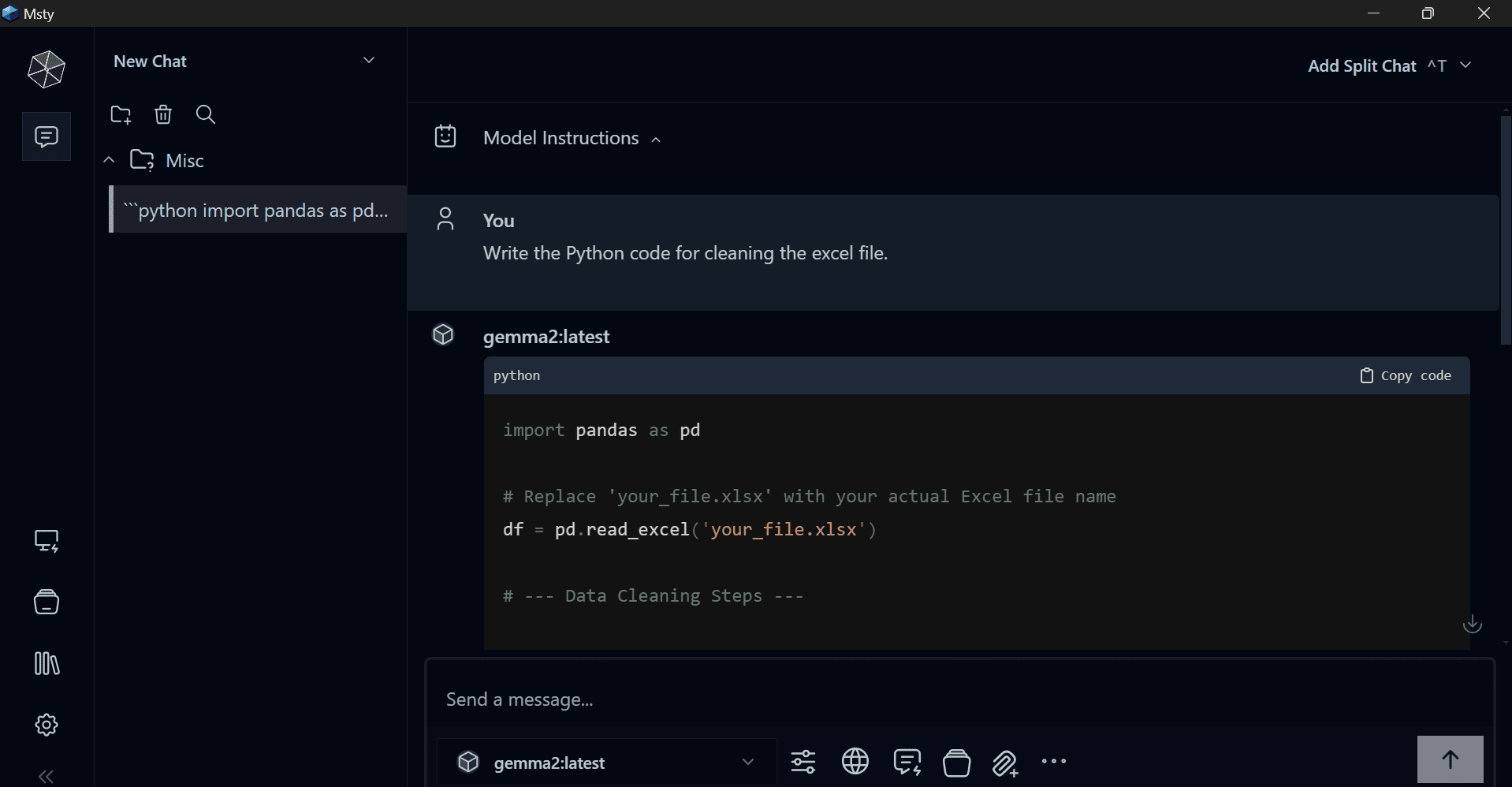This screenshot has width=1512, height=787.
Task: Click gemma2:latest response header name
Action: (x=546, y=337)
